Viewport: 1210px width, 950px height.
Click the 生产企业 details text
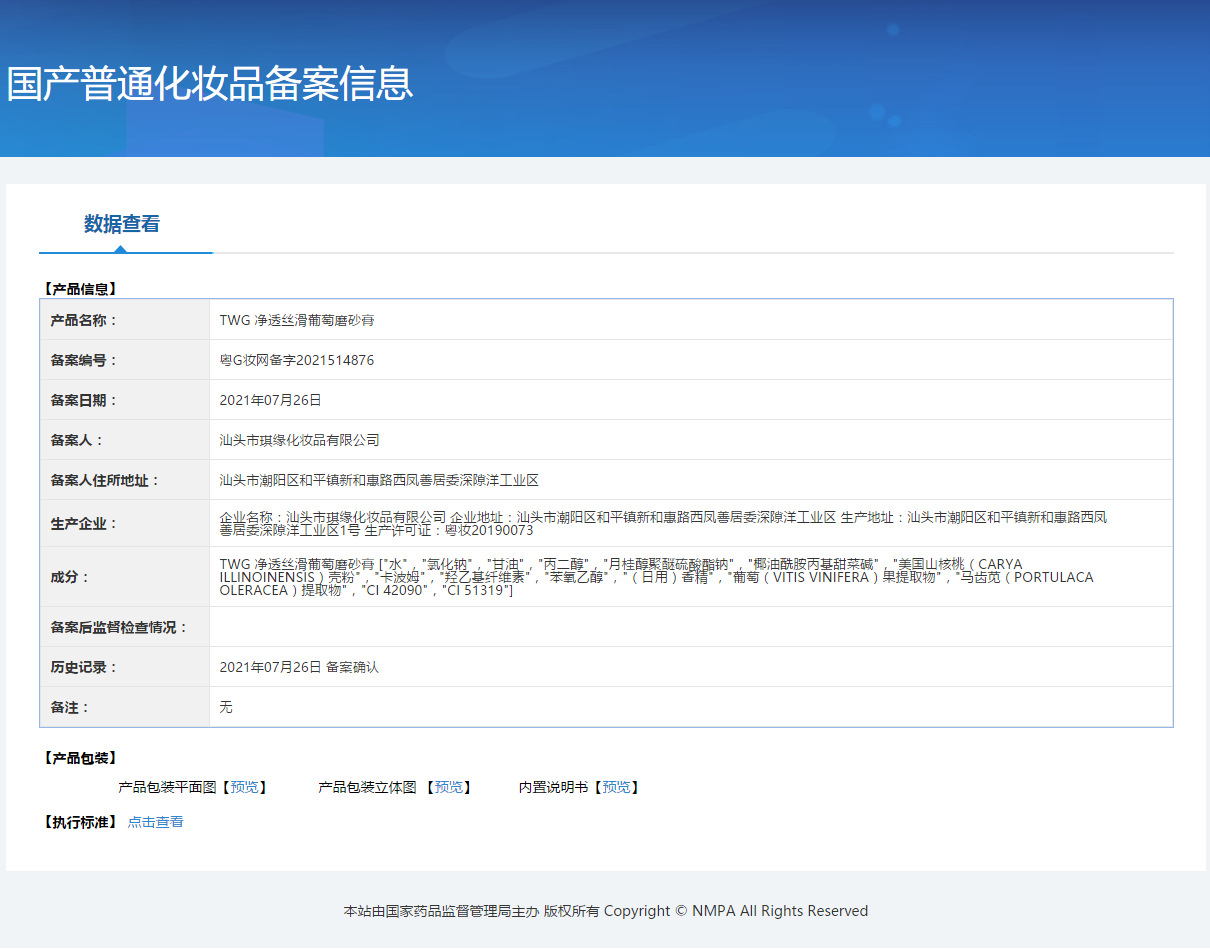coord(663,524)
